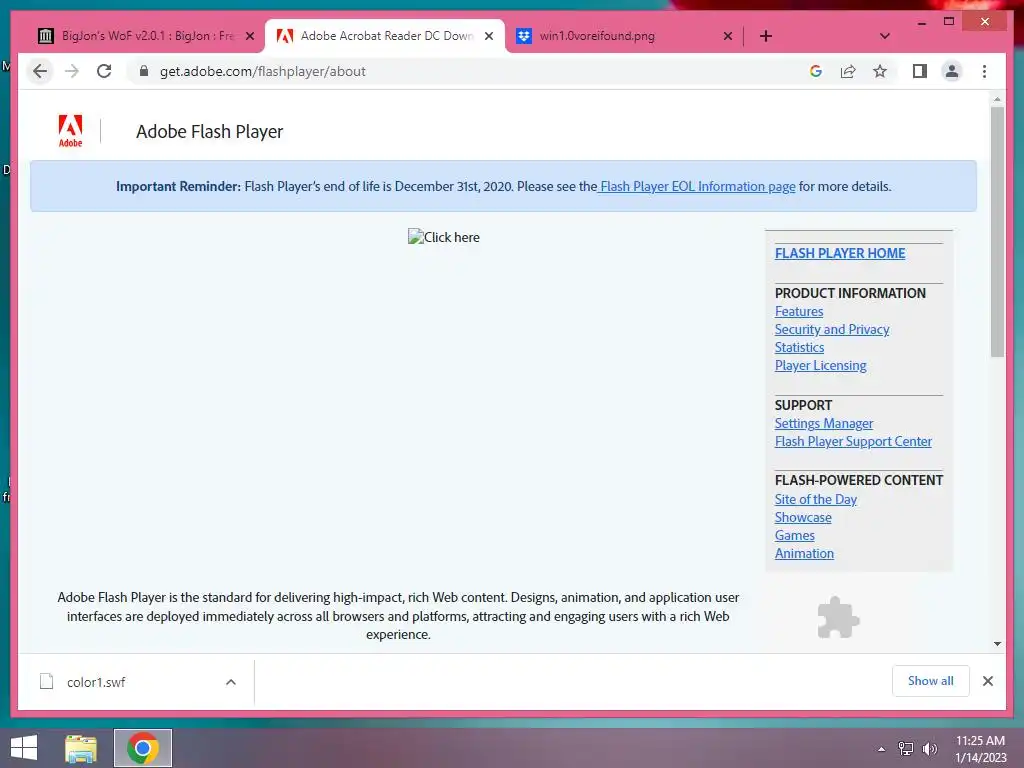Screen dimensions: 1024x768
Task: Open the Chrome profile avatar menu
Action: click(x=952, y=71)
